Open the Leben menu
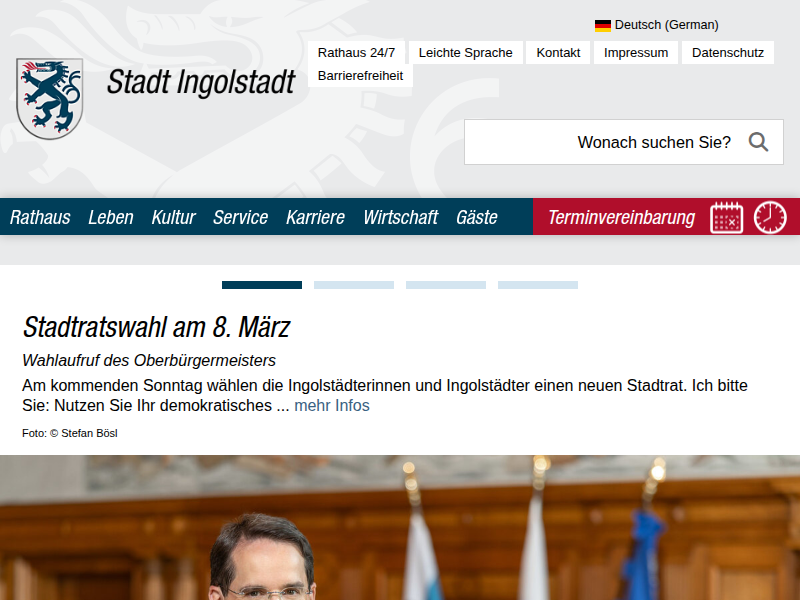Screen dimensions: 800x600 (x=110, y=217)
